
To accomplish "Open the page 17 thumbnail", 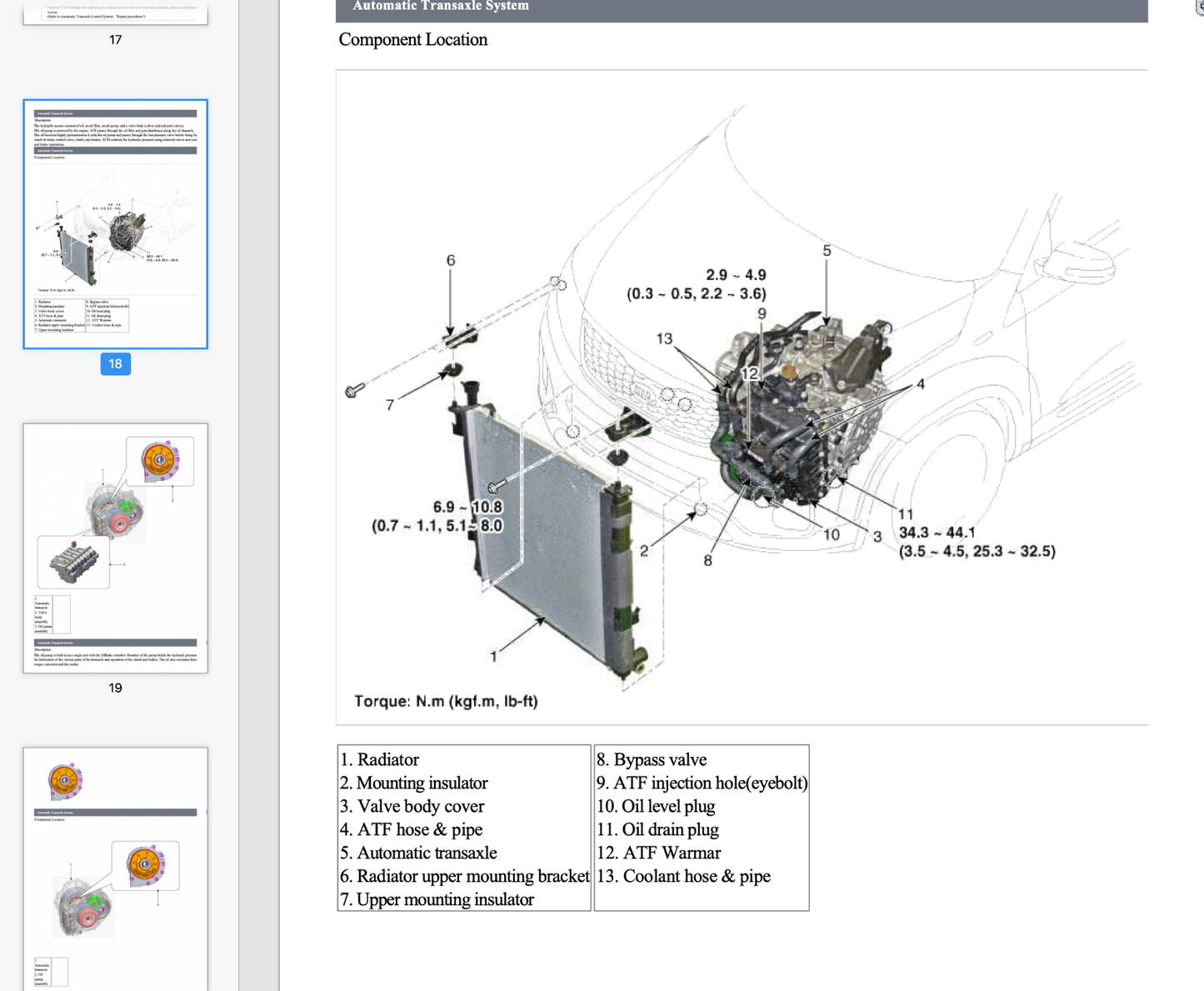I will click(x=115, y=13).
